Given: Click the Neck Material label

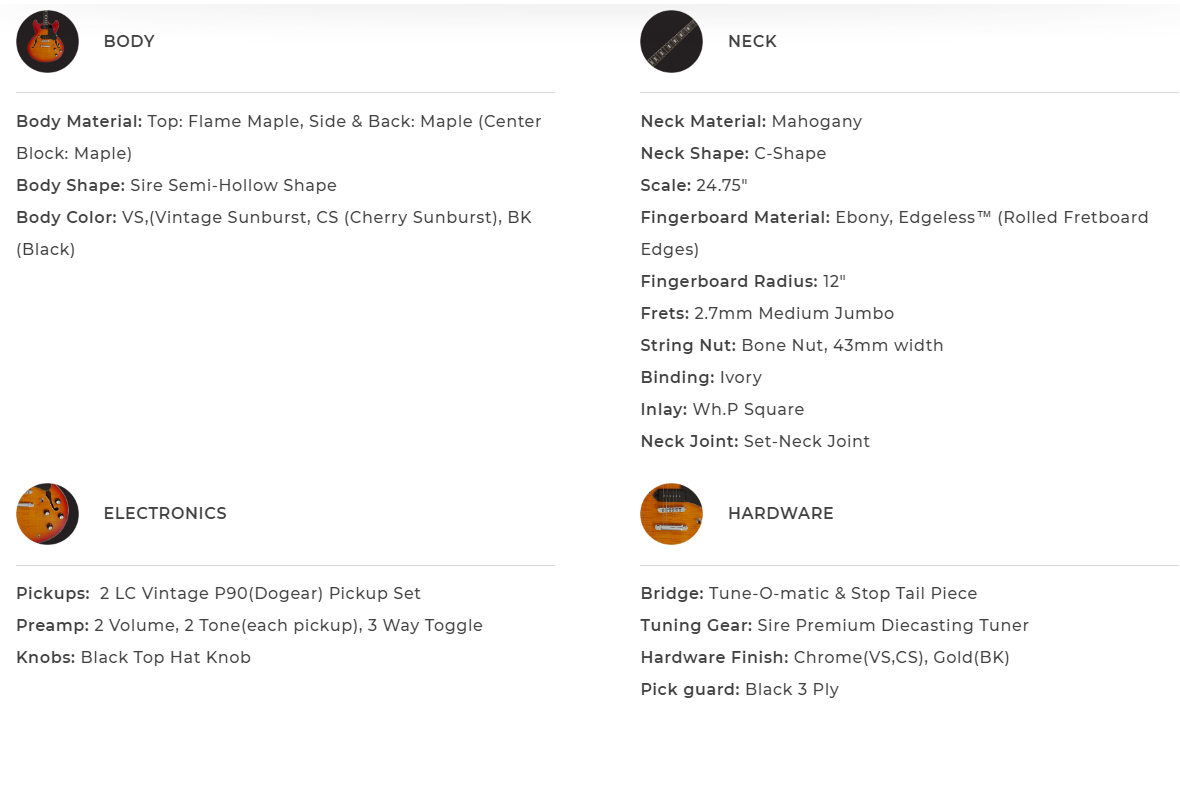Looking at the screenshot, I should coord(703,122).
